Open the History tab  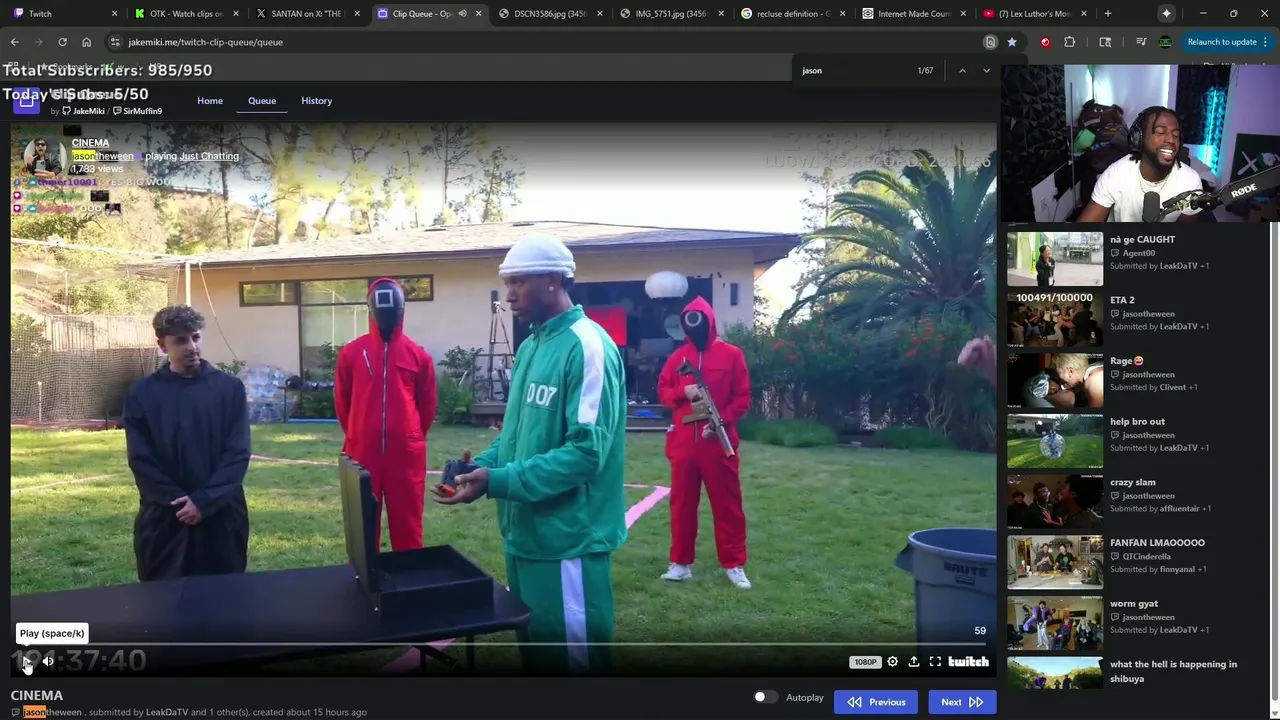point(317,101)
